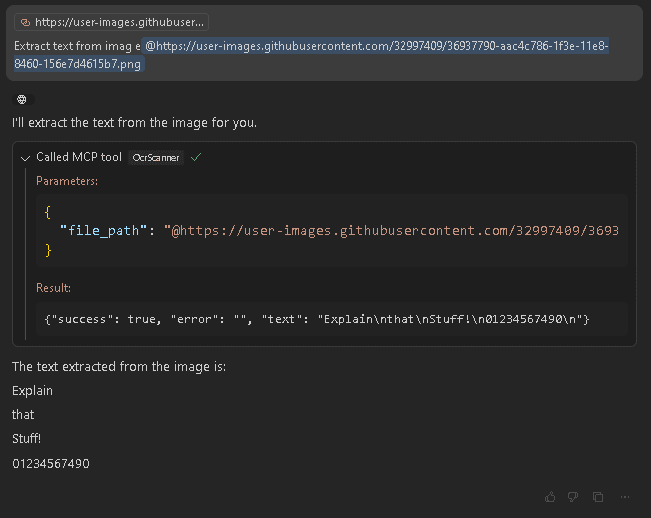Click the extracted number 01234567490
Viewport: 651px width, 518px height.
tap(51, 464)
